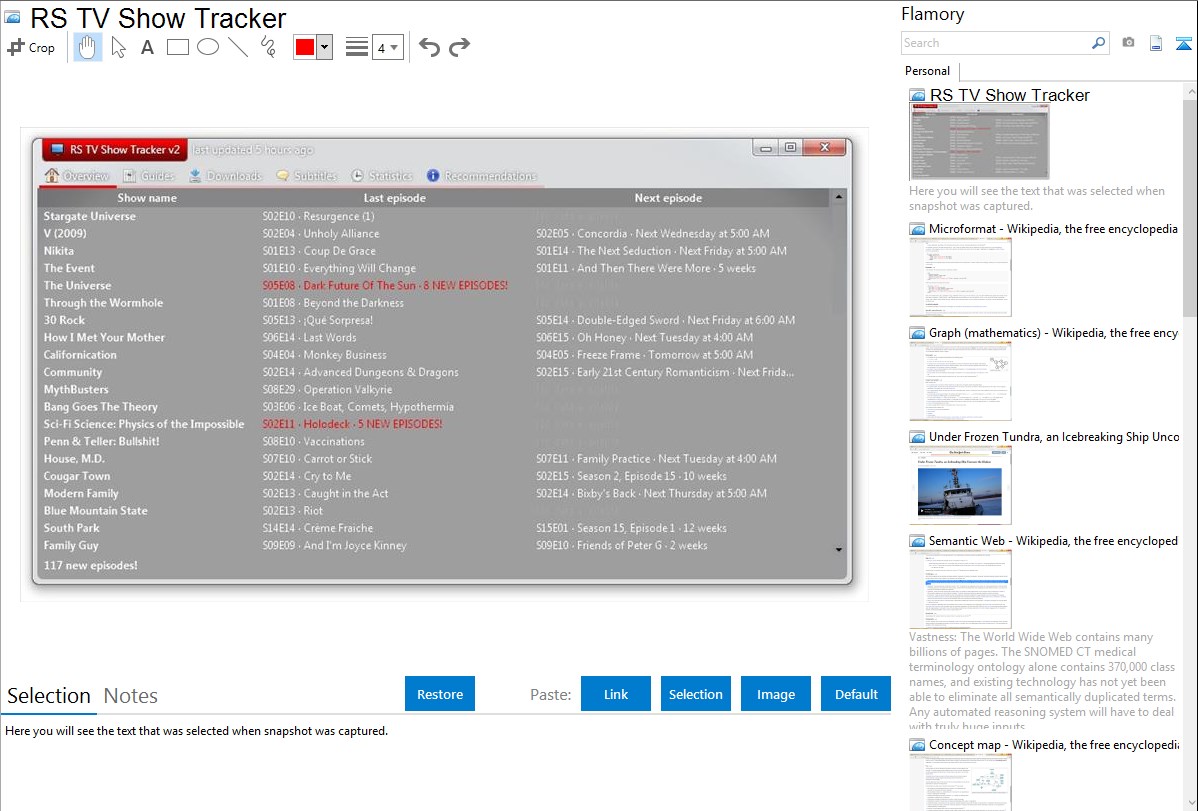Undo the last annotation
1198x811 pixels.
tap(429, 47)
